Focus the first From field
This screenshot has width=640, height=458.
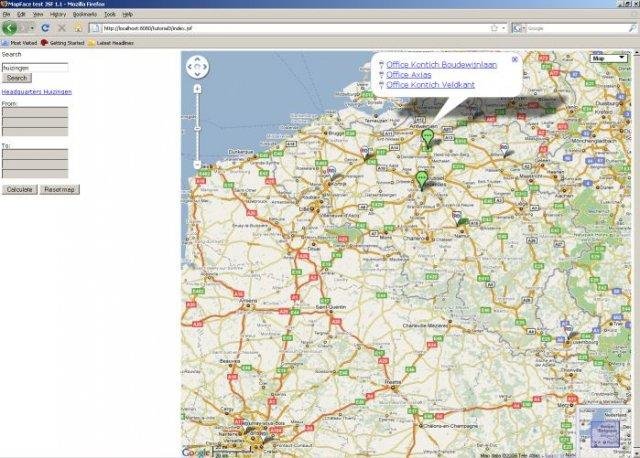(35, 112)
